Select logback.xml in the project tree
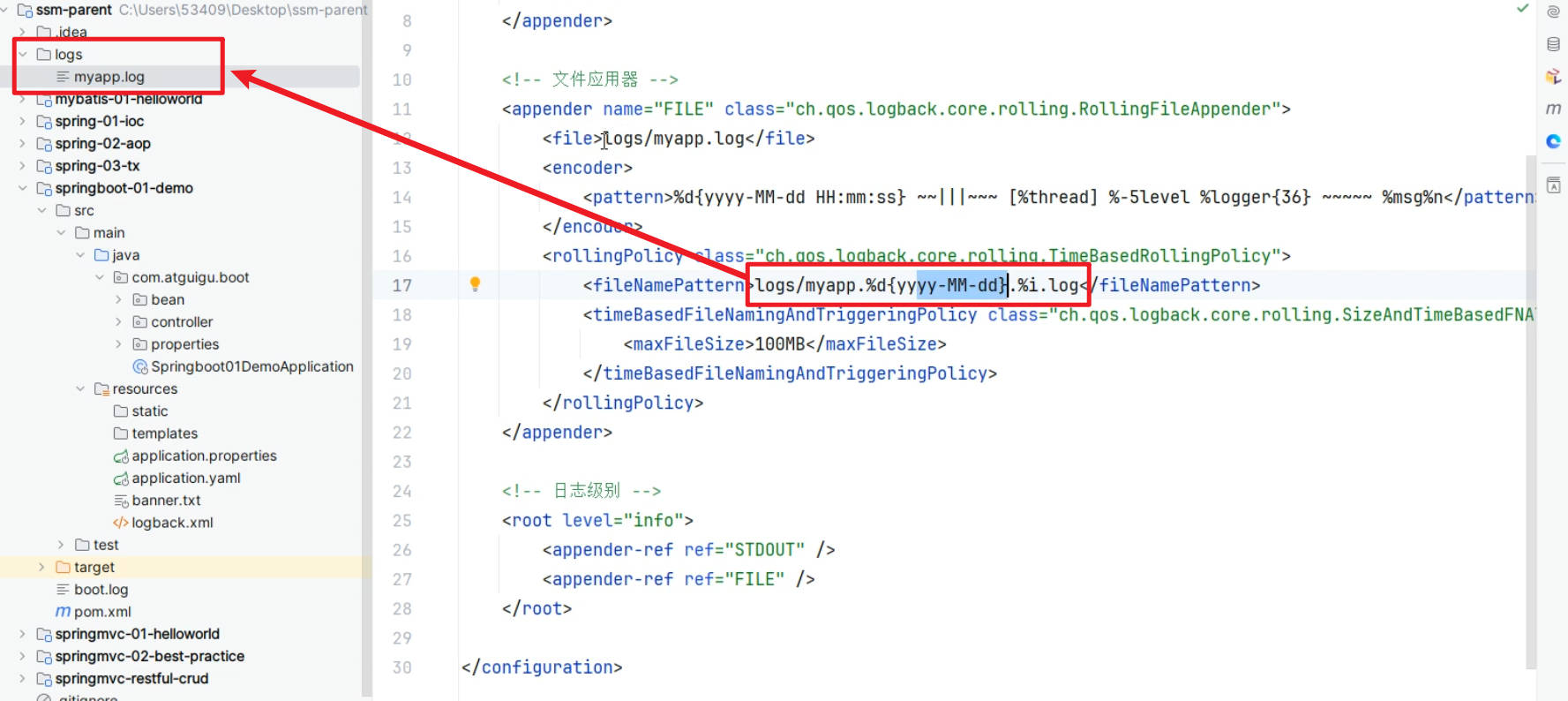This screenshot has height=701, width=1568. 172,523
